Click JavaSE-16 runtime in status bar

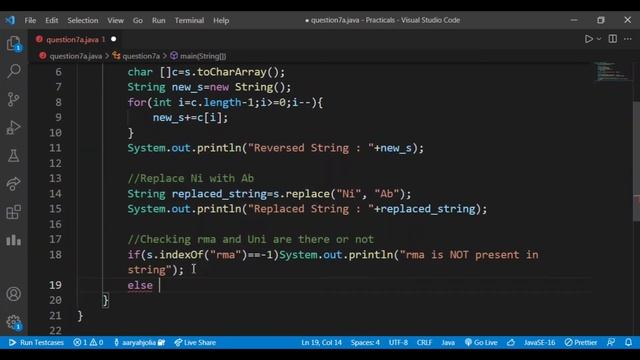coord(539,342)
